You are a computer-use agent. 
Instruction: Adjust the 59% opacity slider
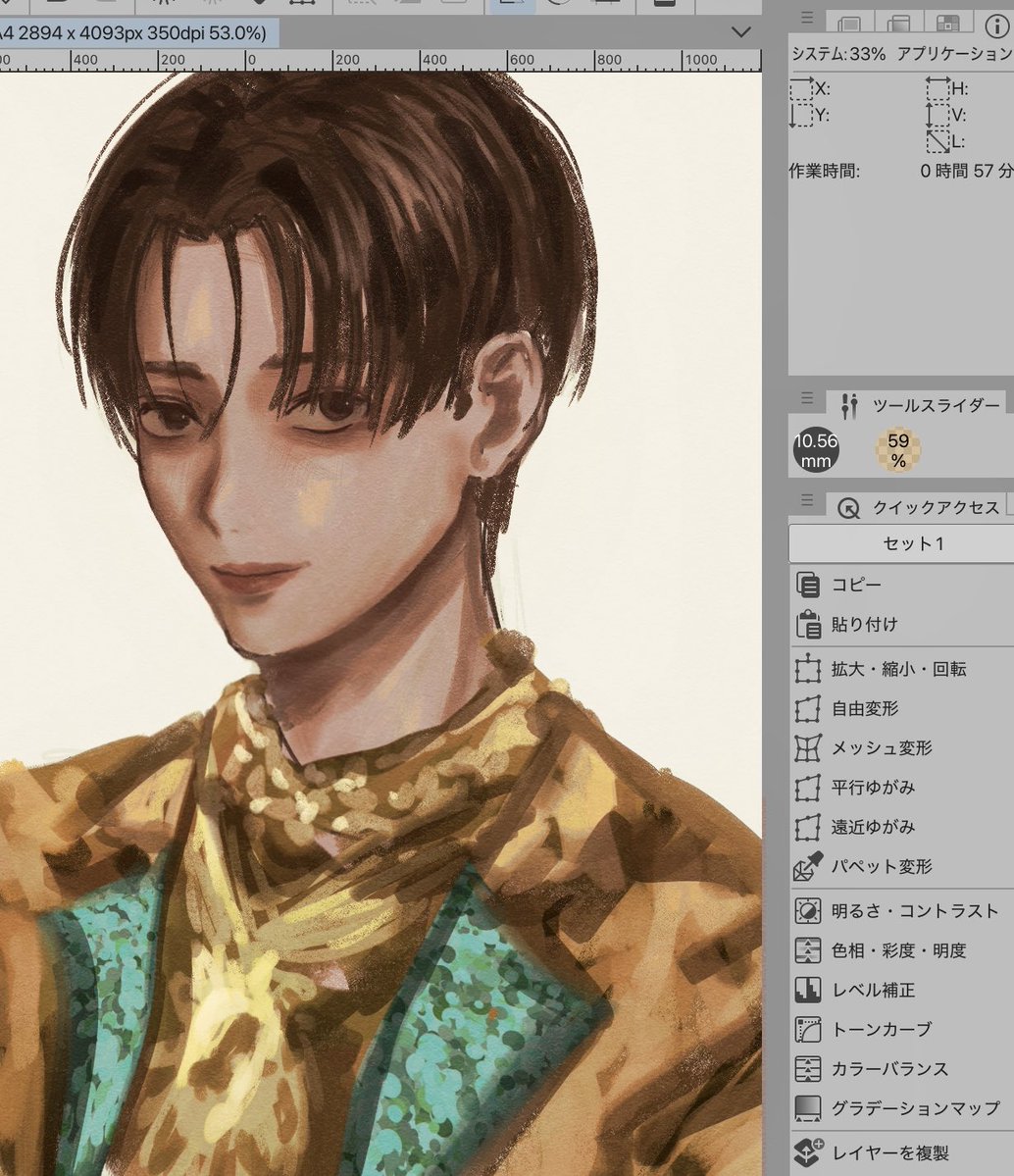coord(898,450)
